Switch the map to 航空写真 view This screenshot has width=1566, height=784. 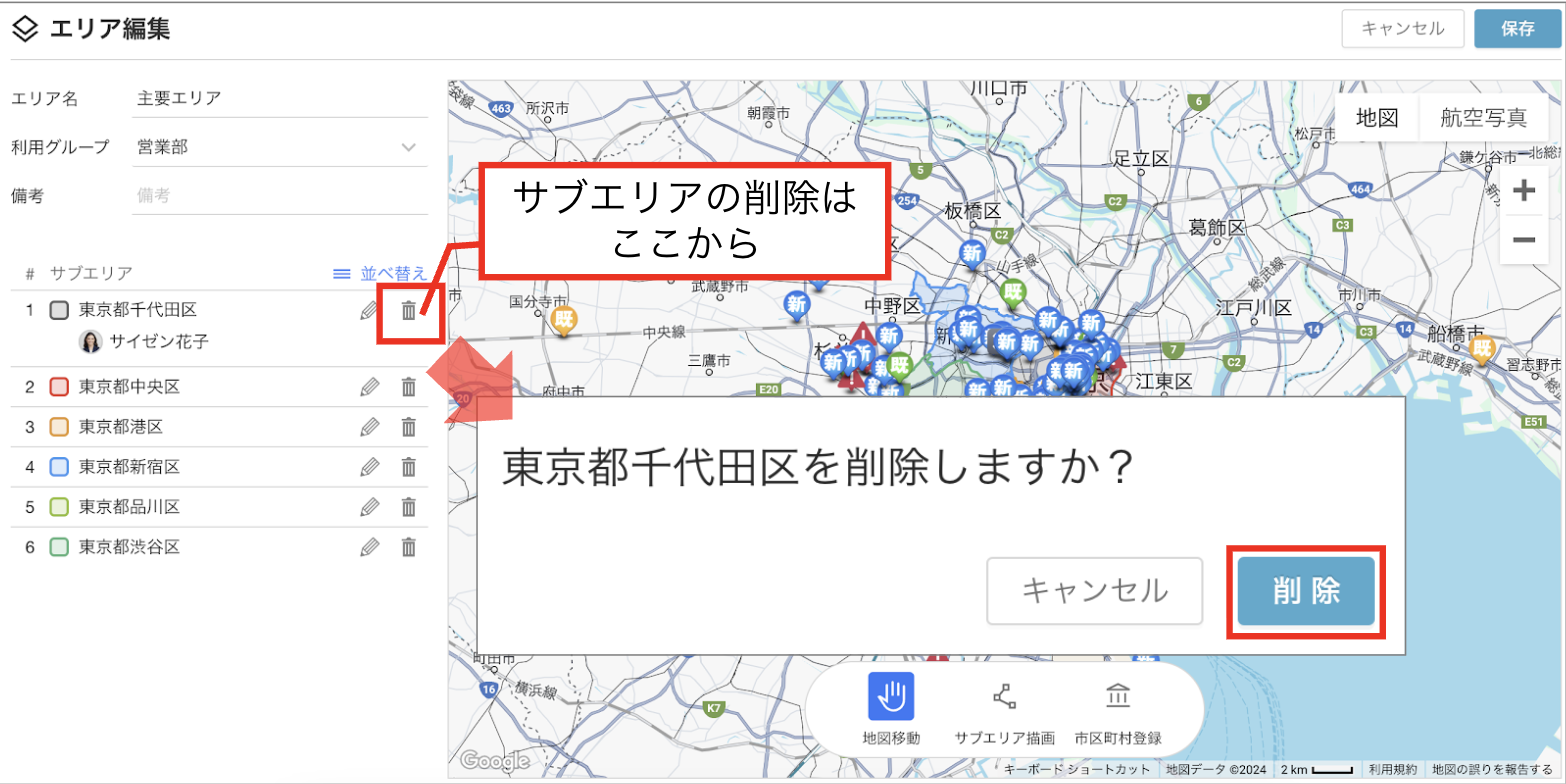[1484, 118]
